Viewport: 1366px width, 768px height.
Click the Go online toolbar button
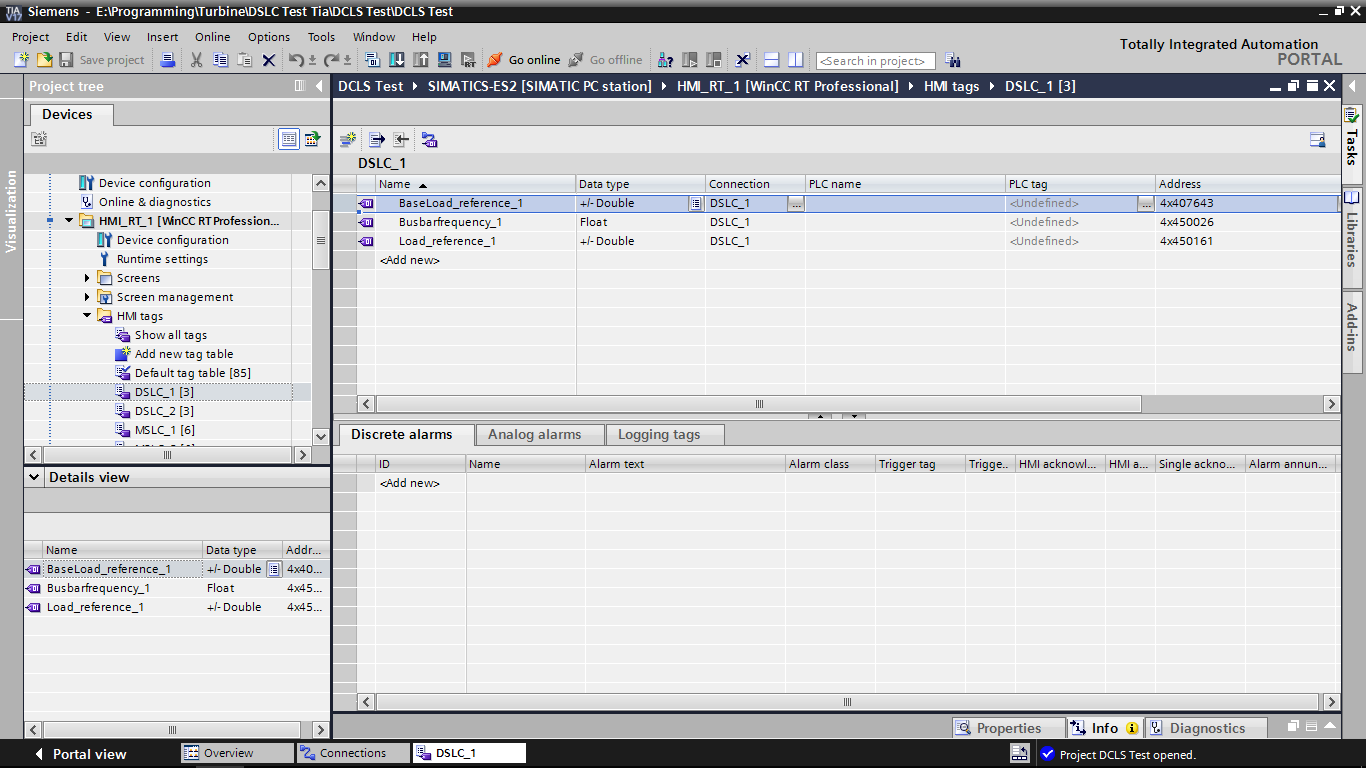point(524,60)
